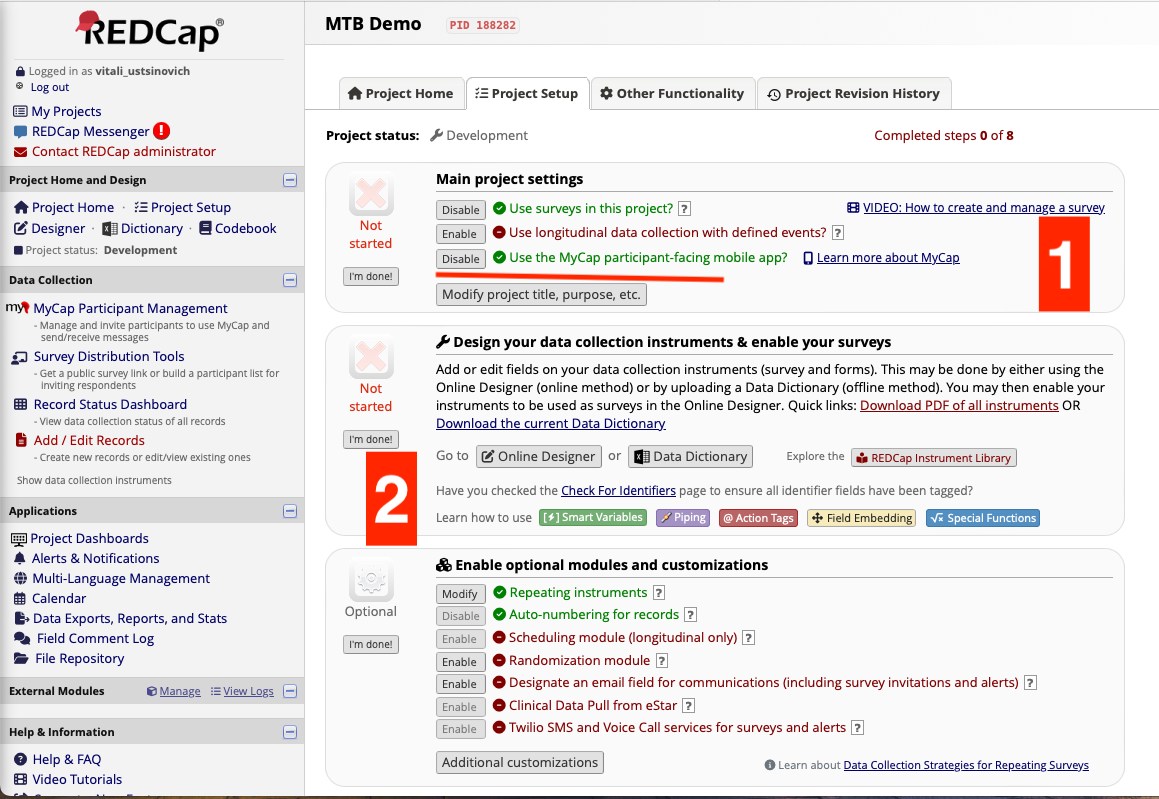Click the PID 188282 badge
Image resolution: width=1159 pixels, height=799 pixels.
click(483, 25)
